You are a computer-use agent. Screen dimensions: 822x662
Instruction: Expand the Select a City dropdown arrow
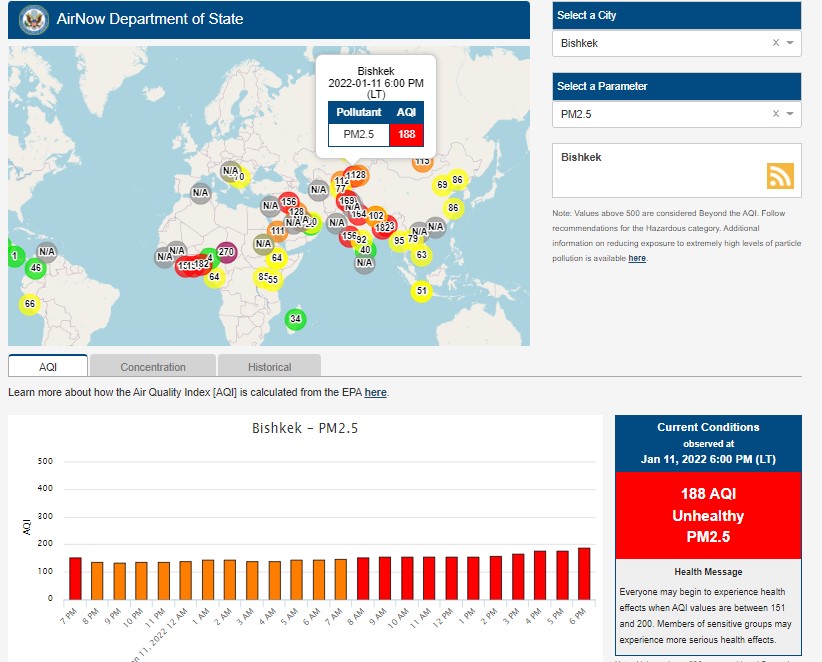click(x=790, y=43)
